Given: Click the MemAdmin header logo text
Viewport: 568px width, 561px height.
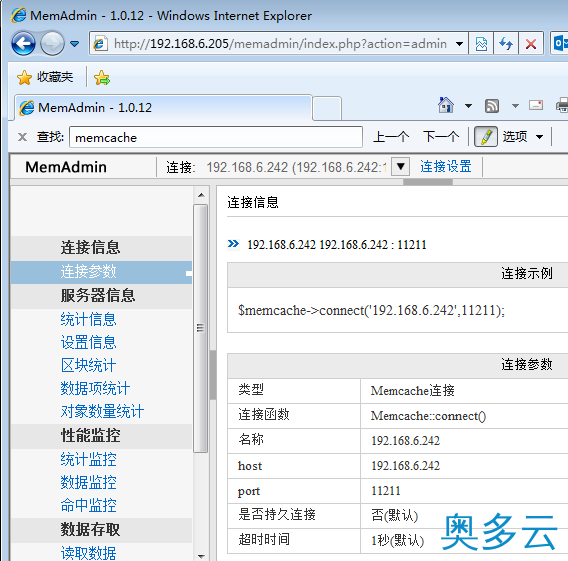Looking at the screenshot, I should tap(66, 167).
